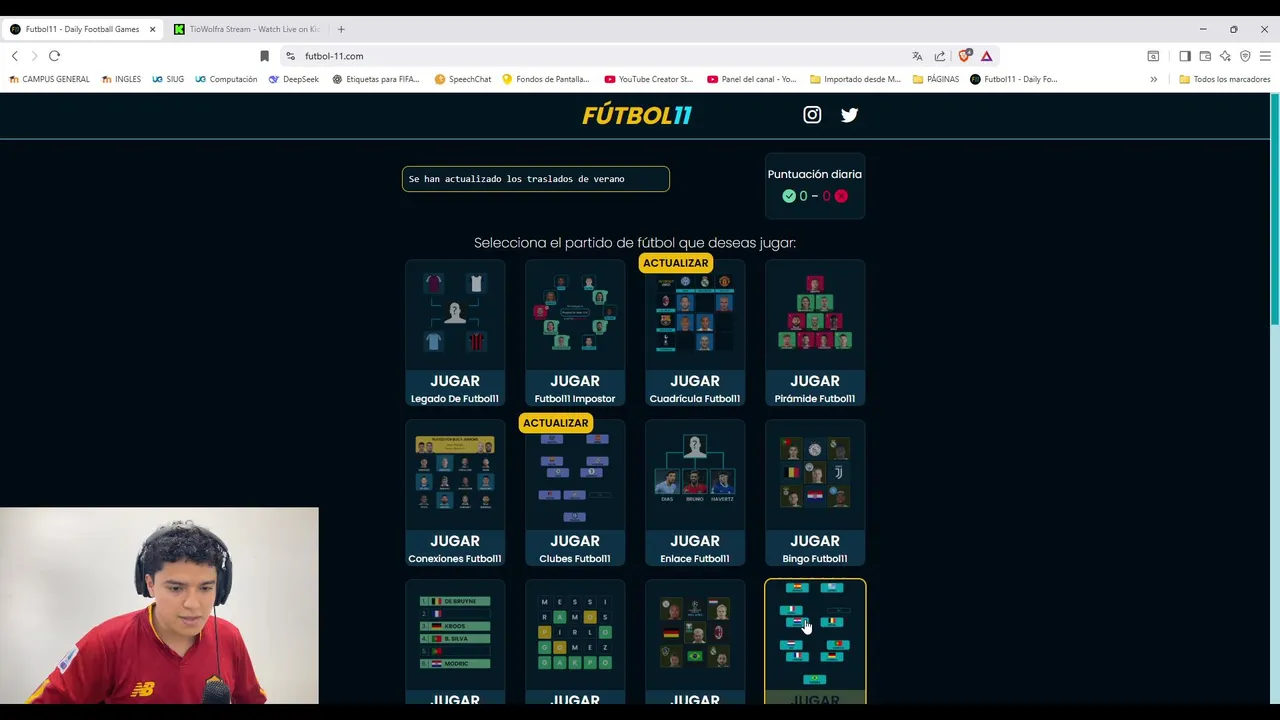Click red cross wrong-score icon
The width and height of the screenshot is (1280, 720).
pyautogui.click(x=841, y=196)
